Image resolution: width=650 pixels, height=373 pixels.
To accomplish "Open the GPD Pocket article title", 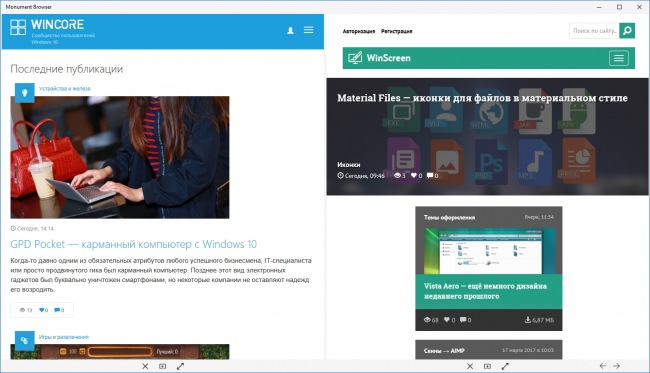I will tap(133, 244).
